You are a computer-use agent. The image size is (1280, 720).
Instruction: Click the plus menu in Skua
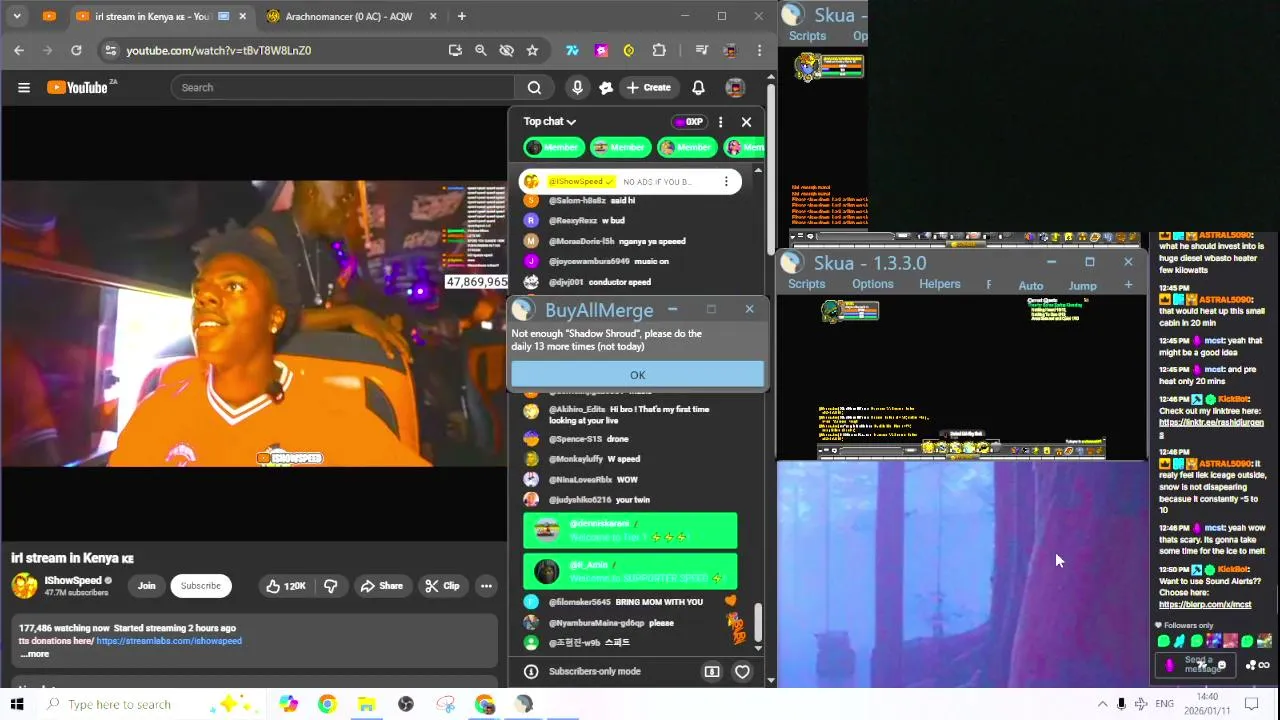coord(1128,285)
